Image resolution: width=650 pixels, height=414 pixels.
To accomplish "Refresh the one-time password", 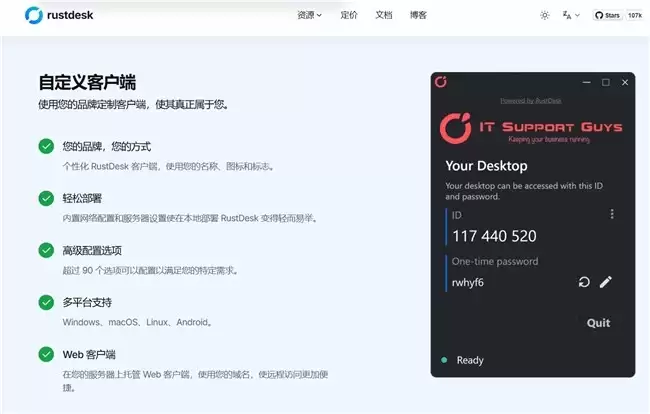I will (584, 283).
